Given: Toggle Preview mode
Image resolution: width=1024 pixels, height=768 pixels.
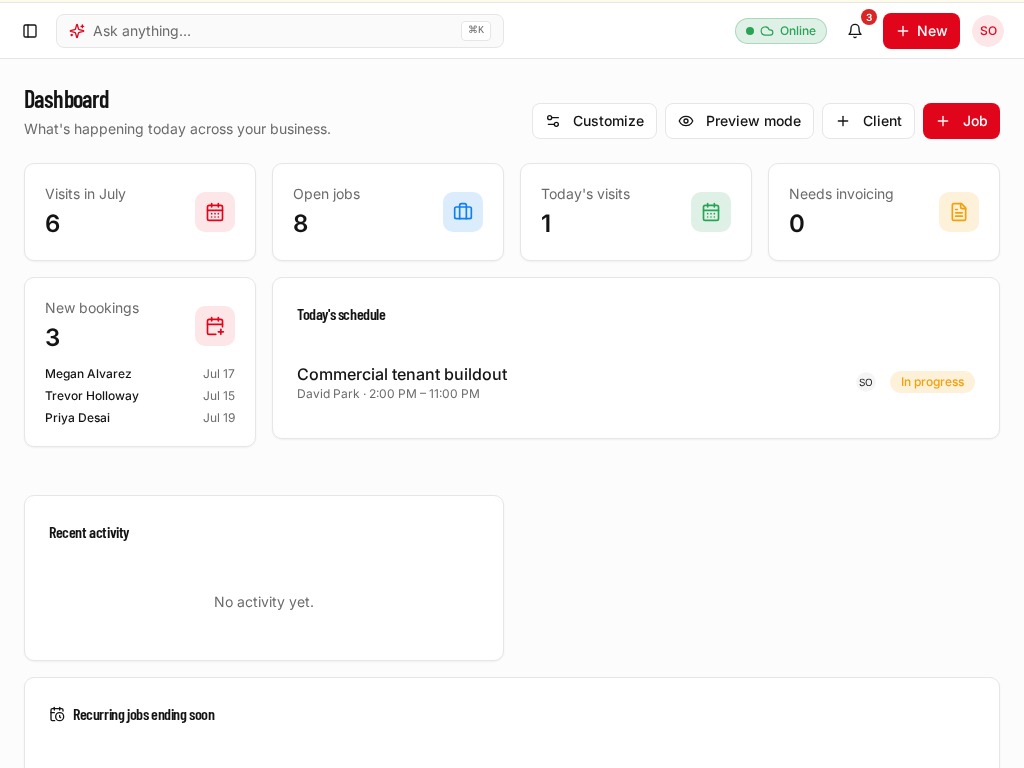Looking at the screenshot, I should tap(739, 121).
